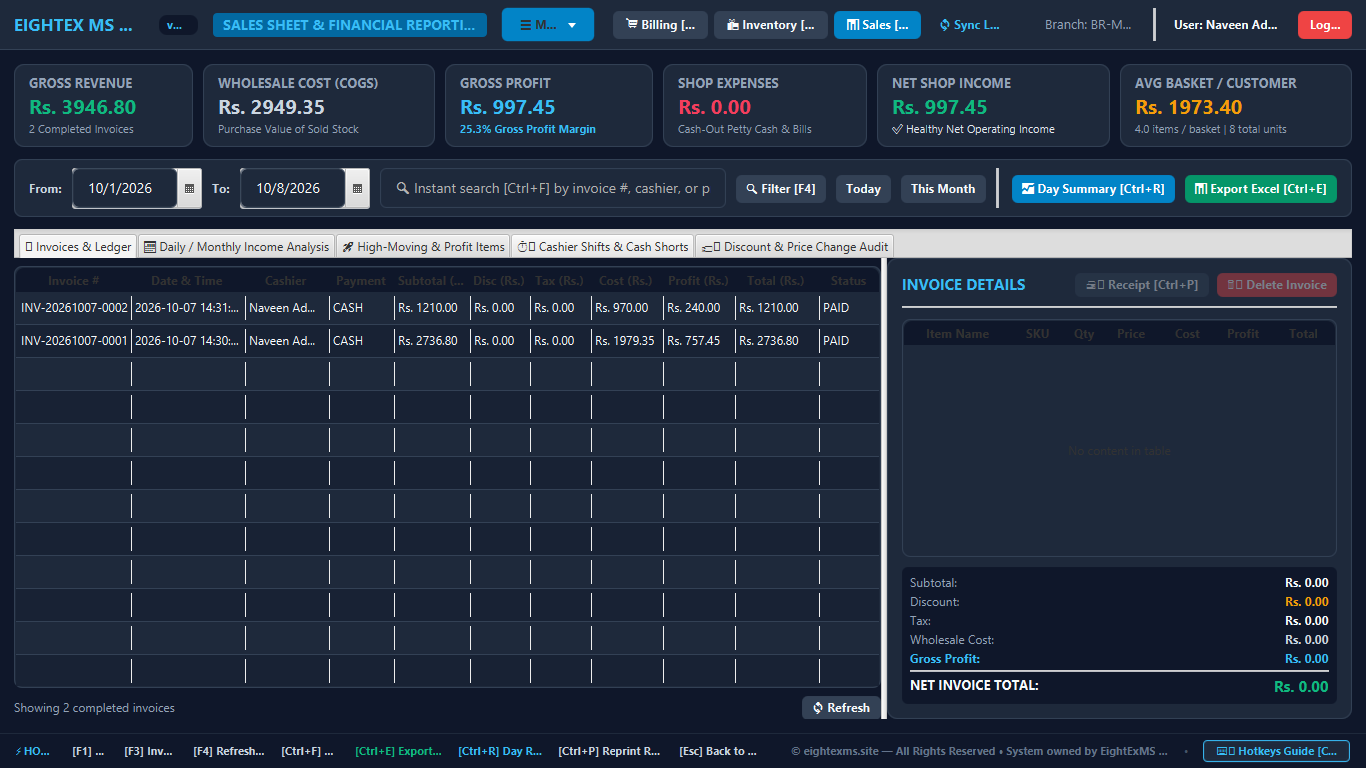Click the Net Shop Income card
The height and width of the screenshot is (768, 1366).
click(x=994, y=105)
